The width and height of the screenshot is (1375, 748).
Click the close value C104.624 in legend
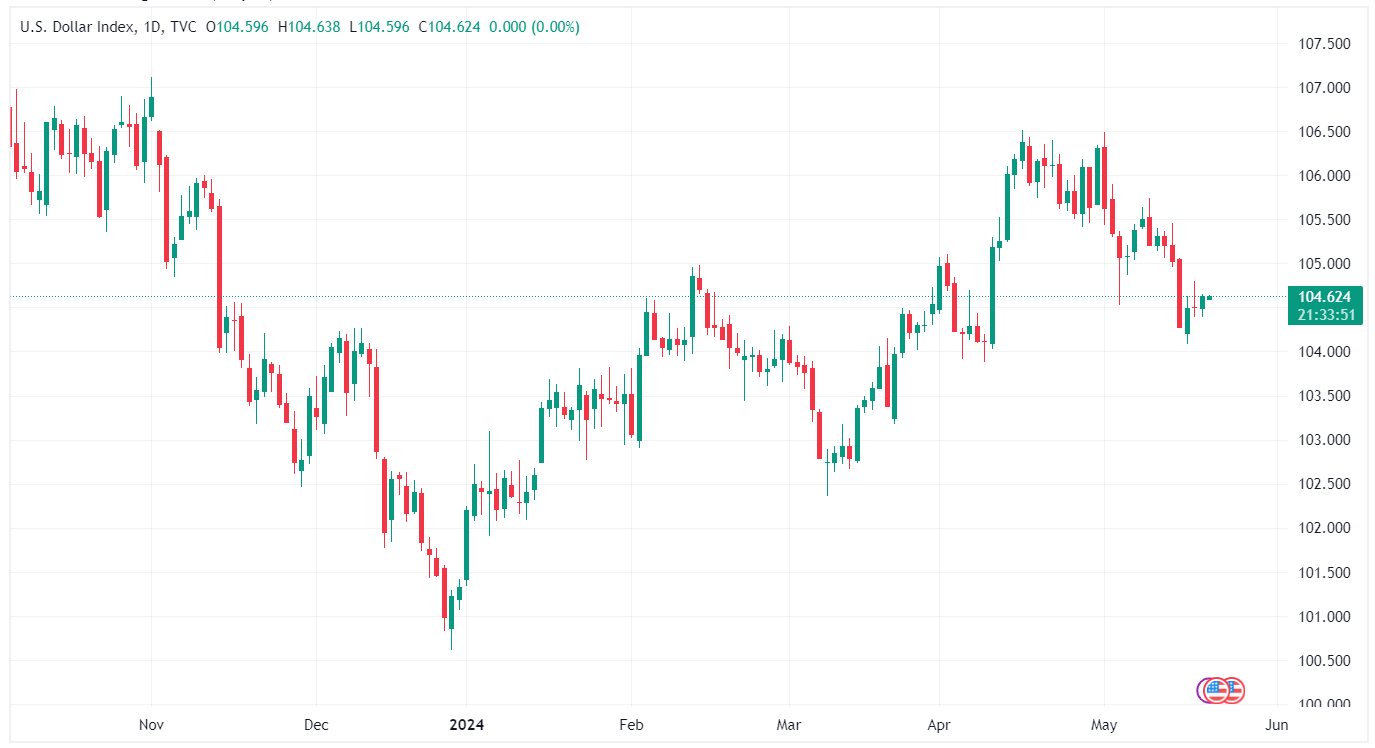point(455,27)
